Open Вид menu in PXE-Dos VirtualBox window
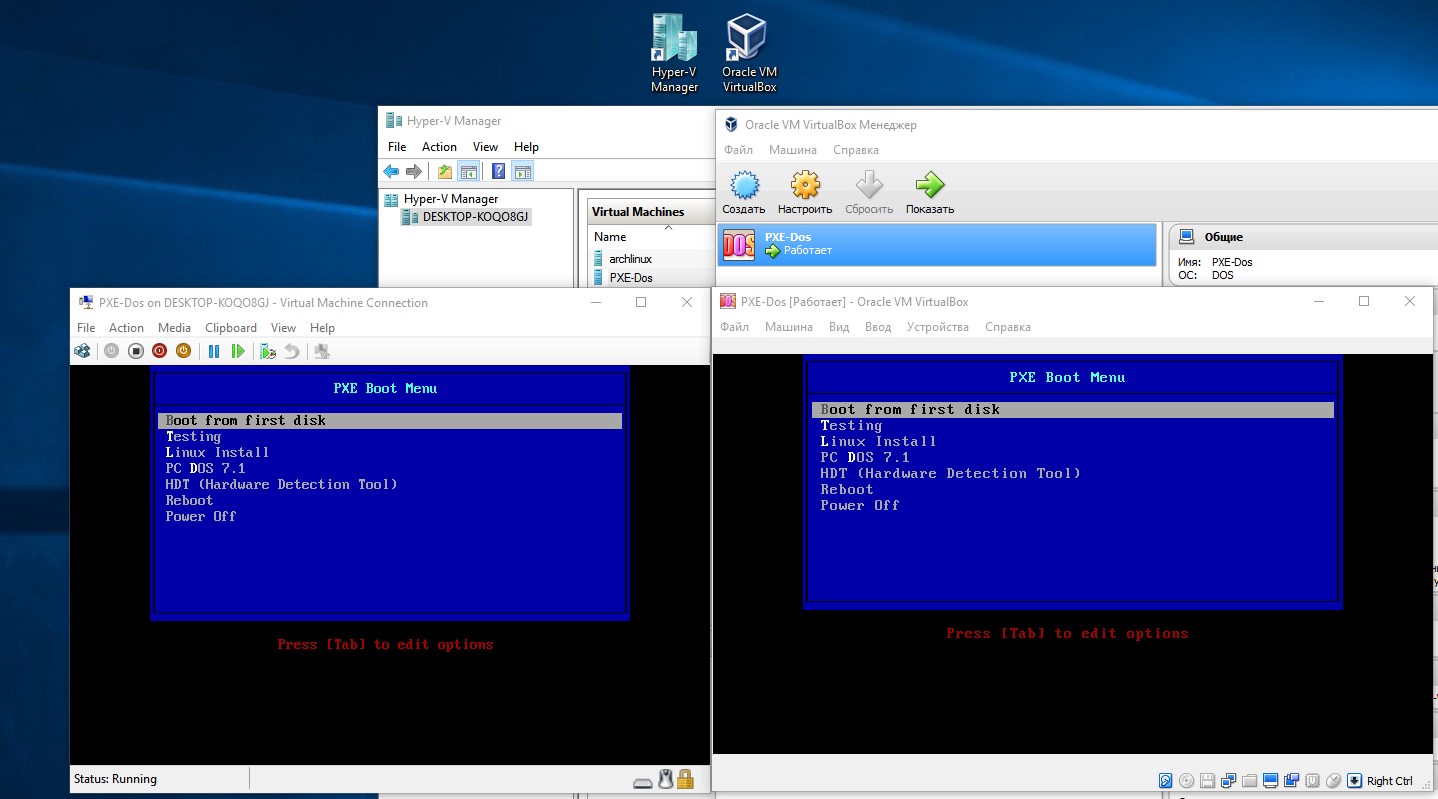1438x799 pixels. point(839,327)
